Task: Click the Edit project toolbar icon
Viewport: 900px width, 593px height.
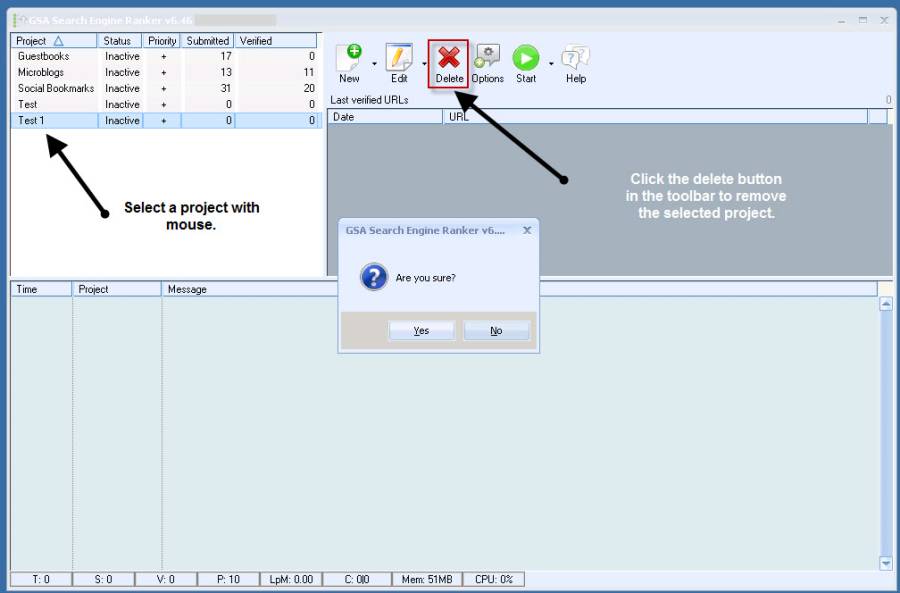Action: tap(399, 59)
